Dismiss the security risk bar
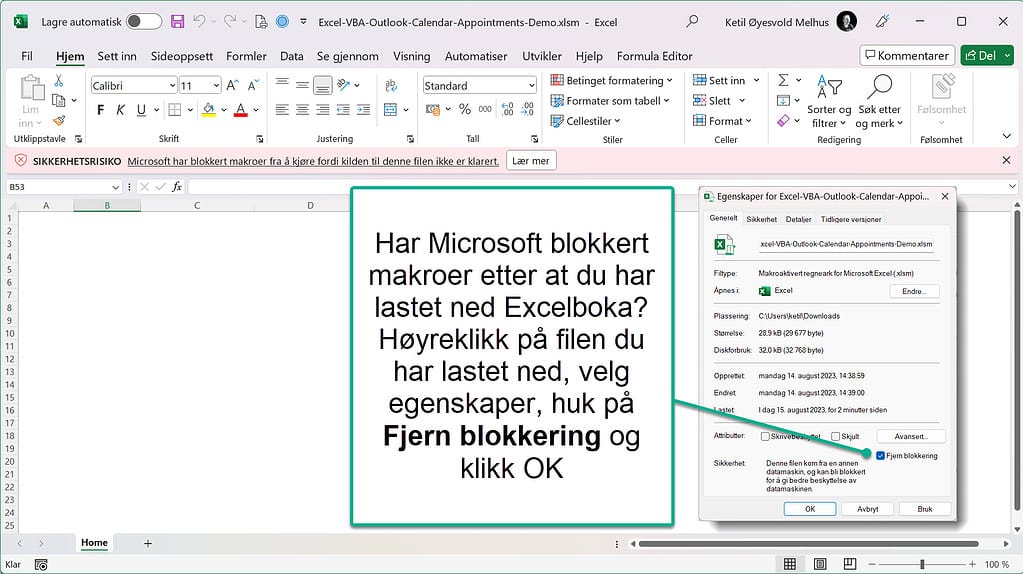This screenshot has height=574, width=1023. (1006, 160)
